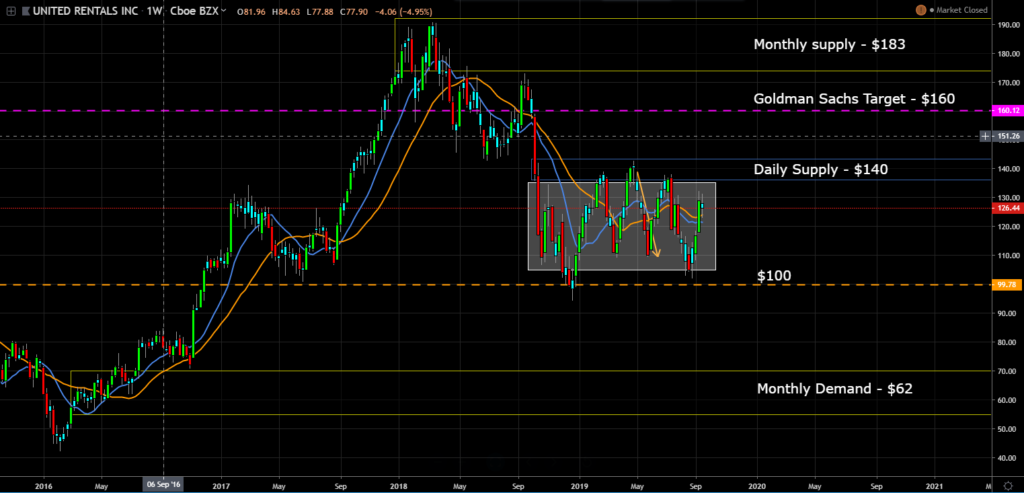Click the 40.00 price scale label
This screenshot has height=493, width=1024.
pyautogui.click(x=1006, y=458)
